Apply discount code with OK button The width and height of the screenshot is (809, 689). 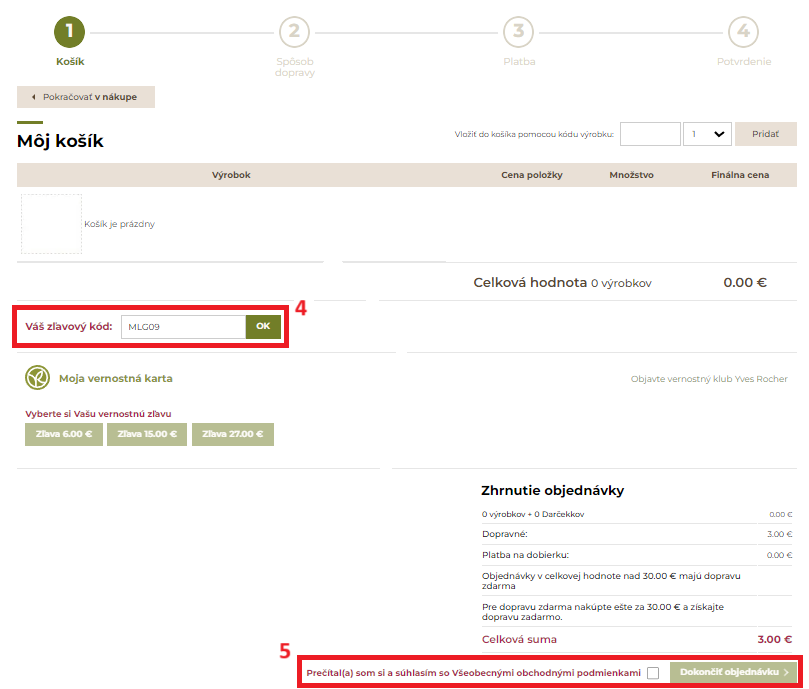[263, 326]
